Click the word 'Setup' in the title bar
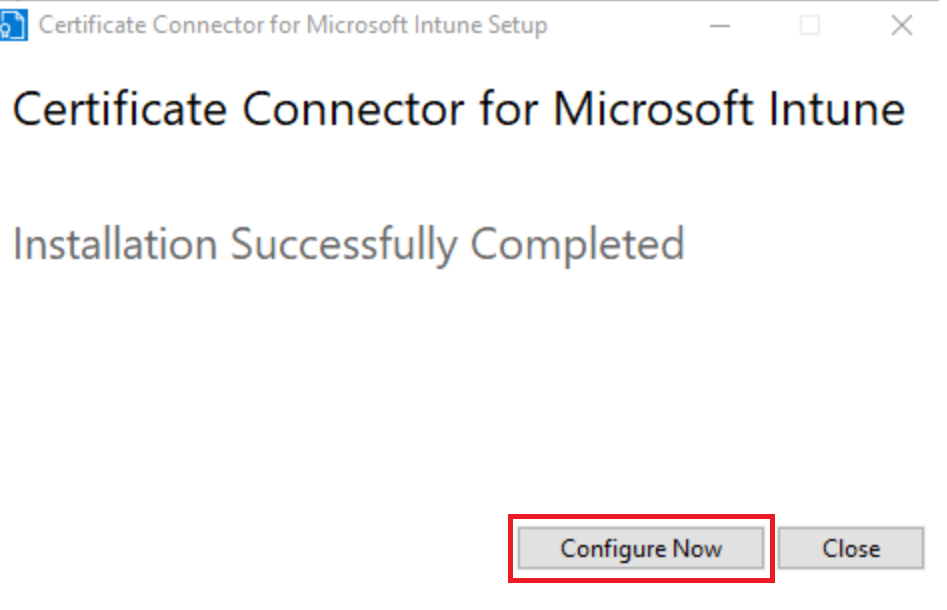 (x=518, y=26)
